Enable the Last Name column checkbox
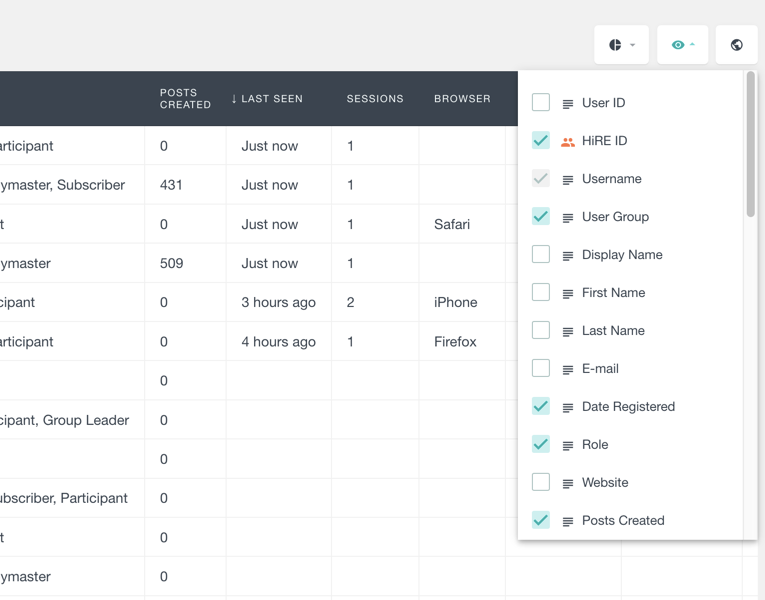This screenshot has width=765, height=600. tap(541, 330)
